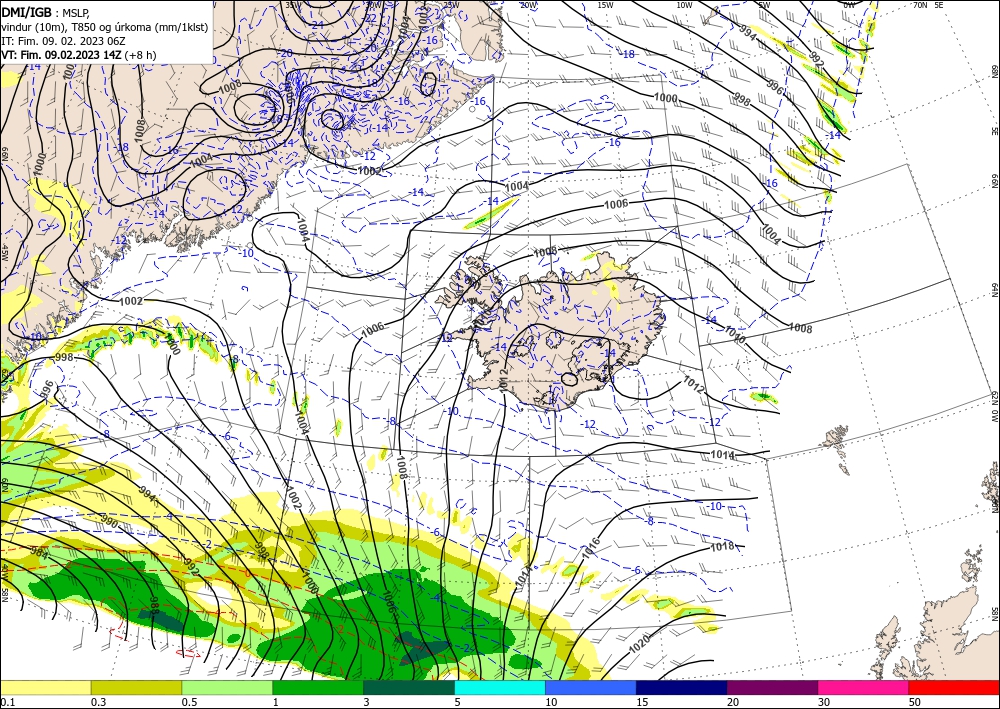Click the purple 20–30 legend swatch

point(772,687)
